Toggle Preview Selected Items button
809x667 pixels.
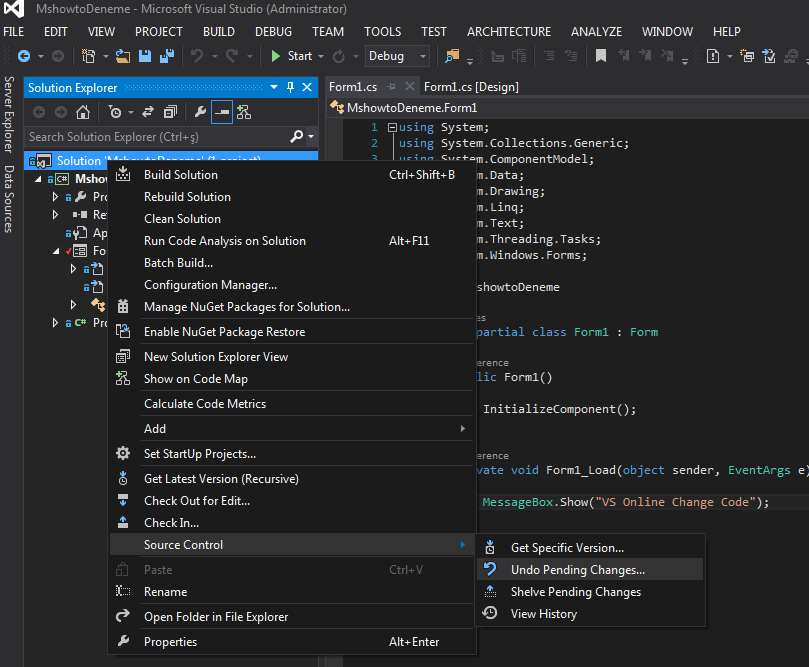pyautogui.click(x=222, y=112)
